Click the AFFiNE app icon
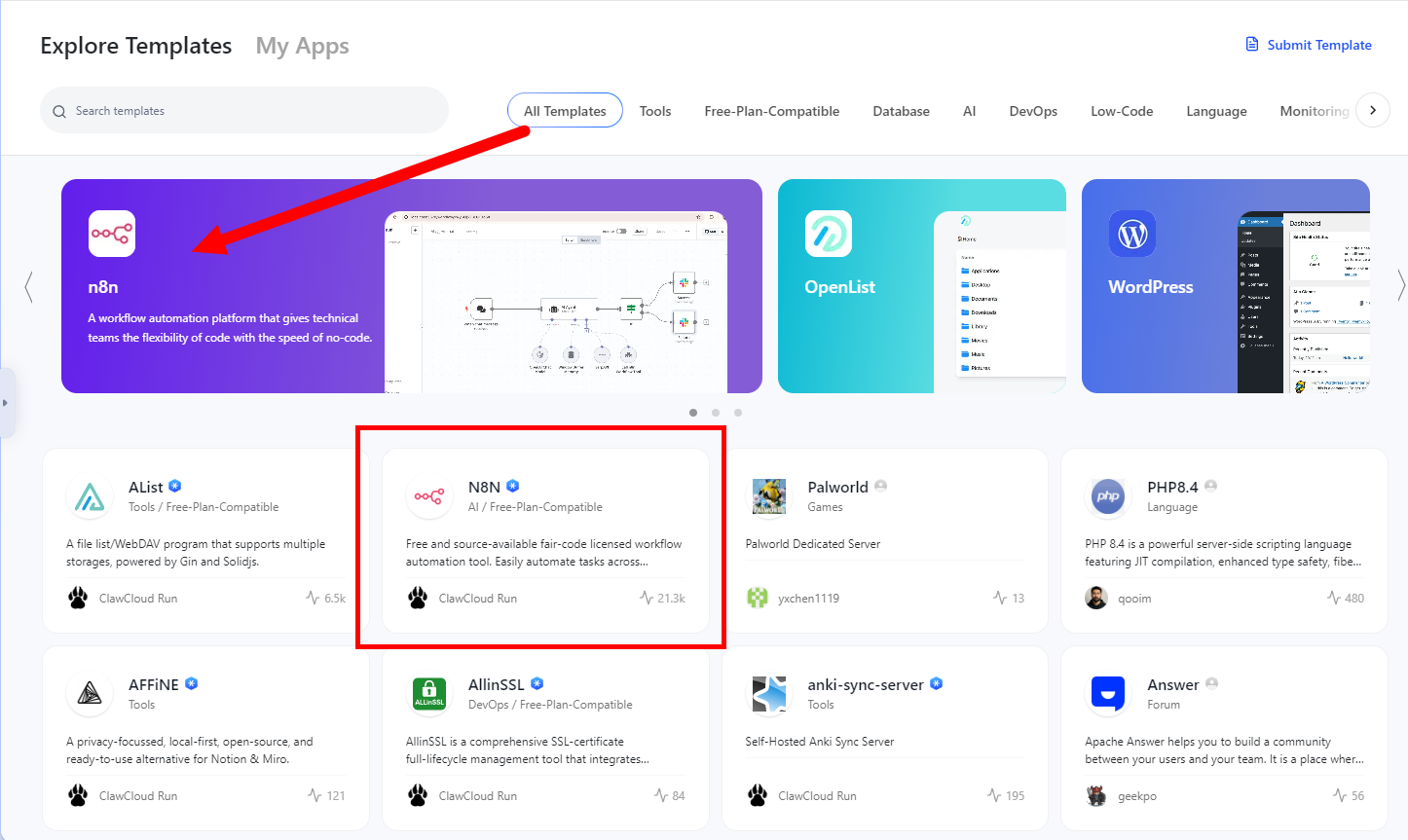 click(x=90, y=694)
